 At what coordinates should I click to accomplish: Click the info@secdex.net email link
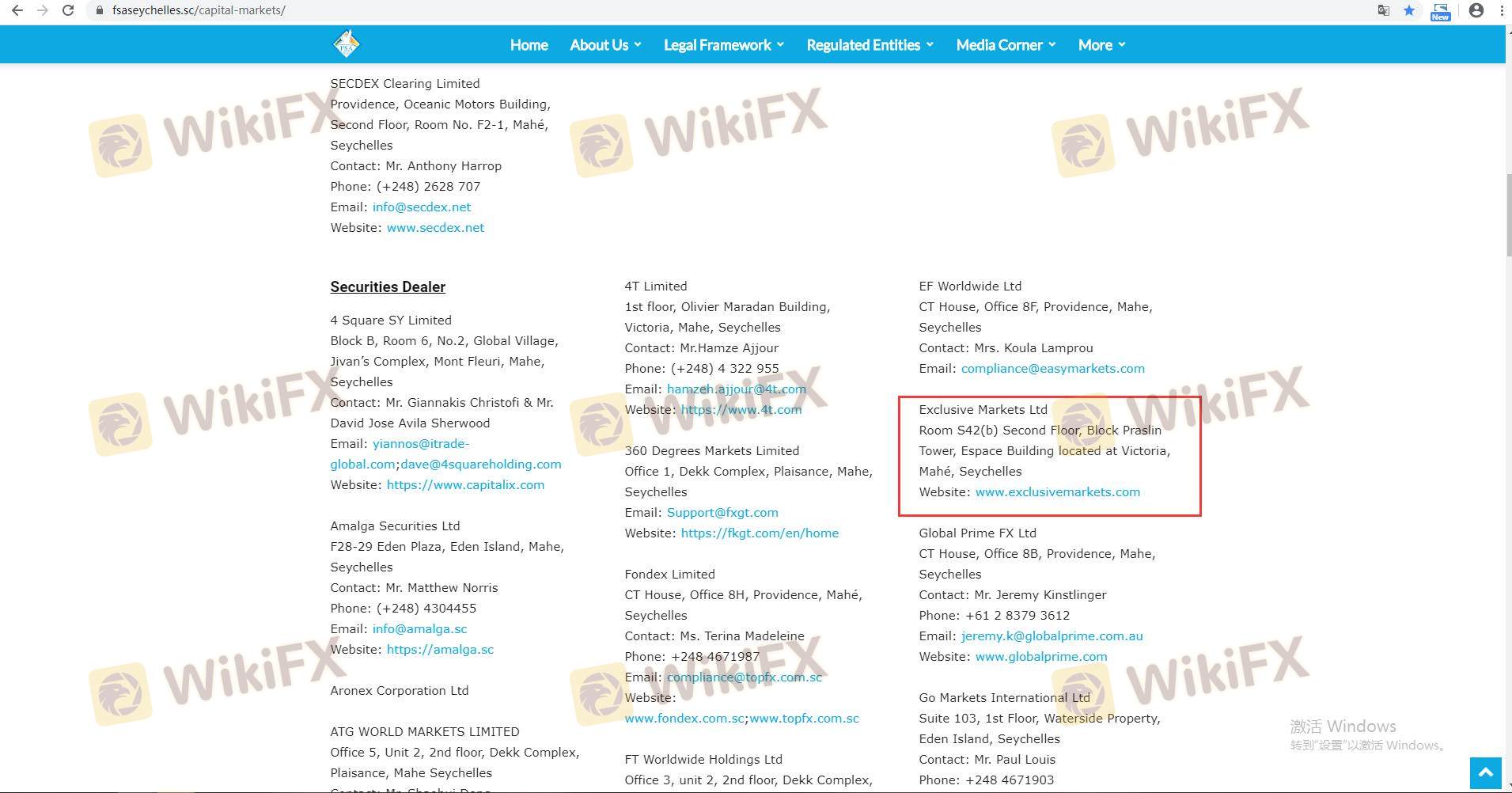point(421,207)
